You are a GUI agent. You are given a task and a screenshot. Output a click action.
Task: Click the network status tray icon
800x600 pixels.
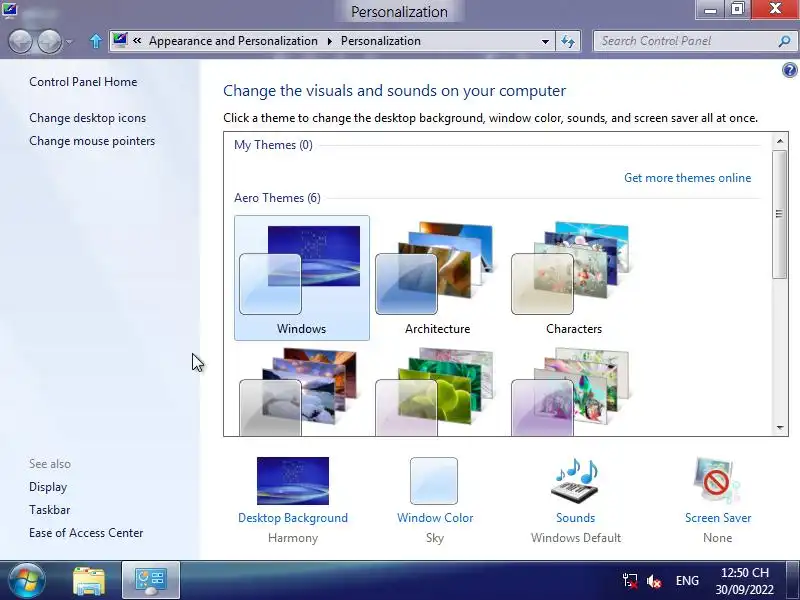(x=630, y=581)
